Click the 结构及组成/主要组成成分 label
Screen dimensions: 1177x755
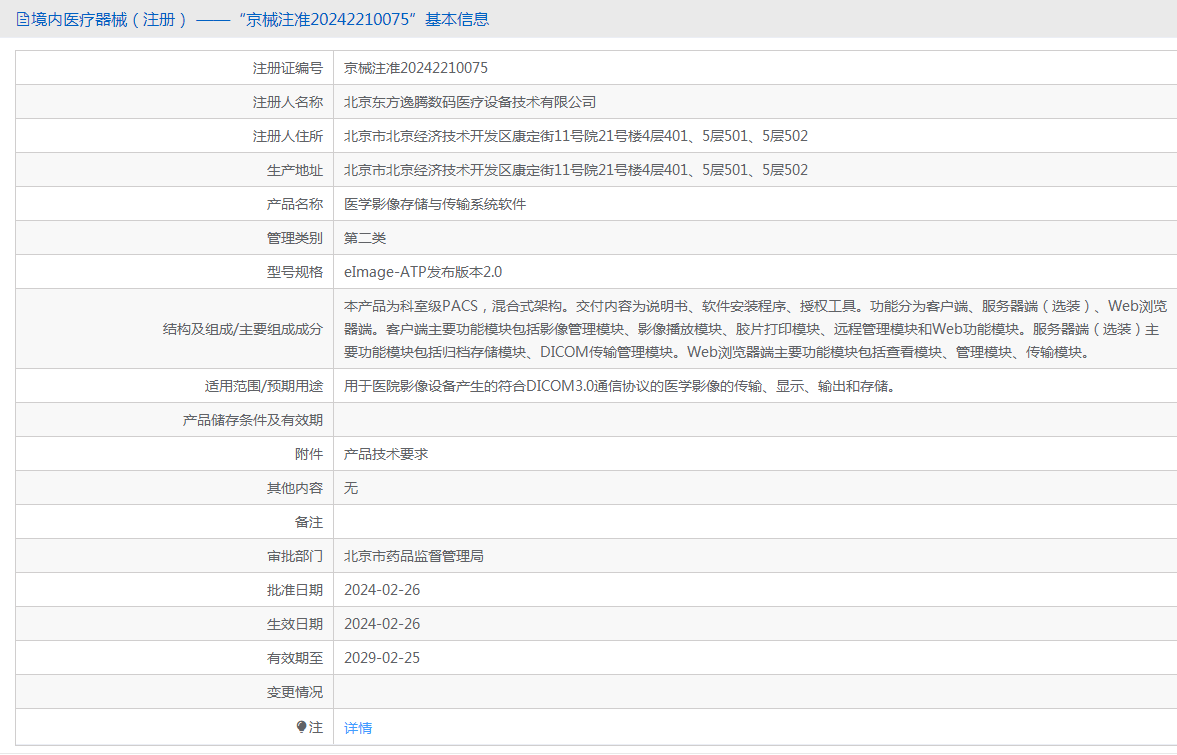242,329
